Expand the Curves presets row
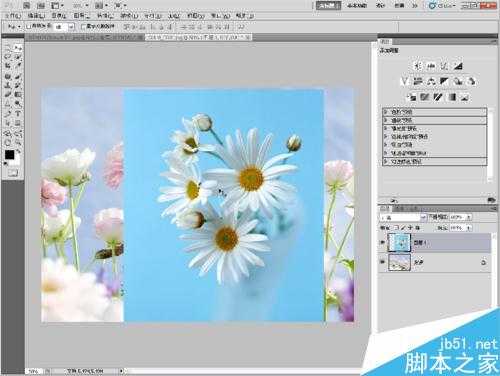The width and height of the screenshot is (500, 376). coord(386,120)
